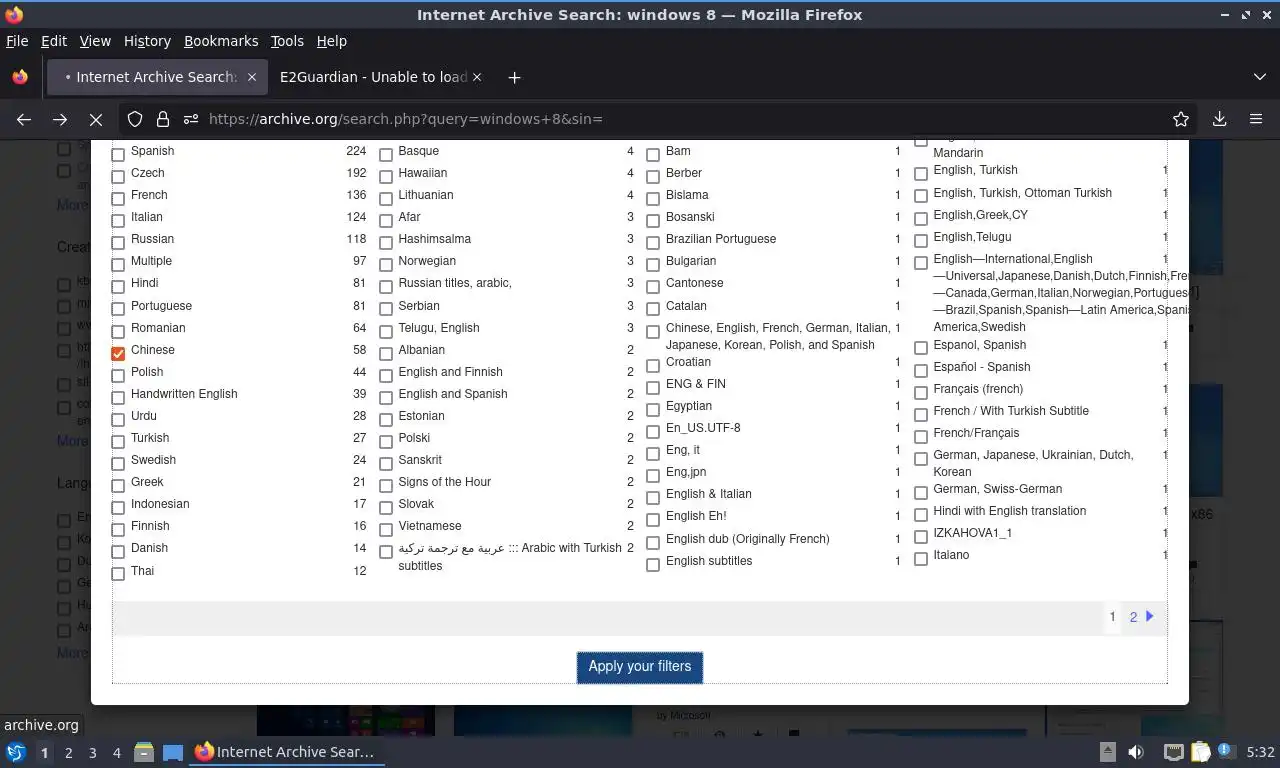The image size is (1280, 768).
Task: Open the Edit menu
Action: coord(54,41)
